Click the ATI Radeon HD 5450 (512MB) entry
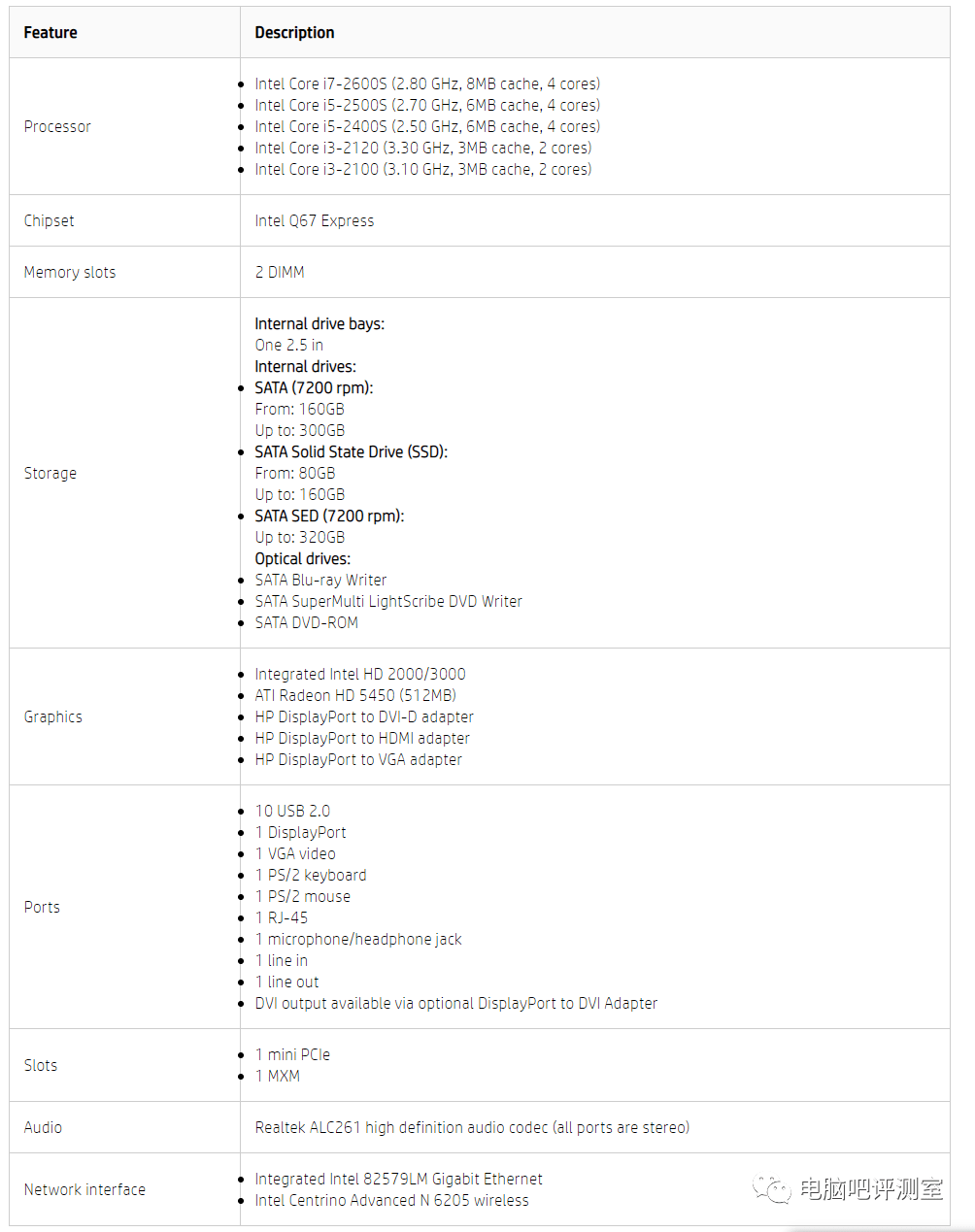This screenshot has width=975, height=1232. (x=355, y=695)
